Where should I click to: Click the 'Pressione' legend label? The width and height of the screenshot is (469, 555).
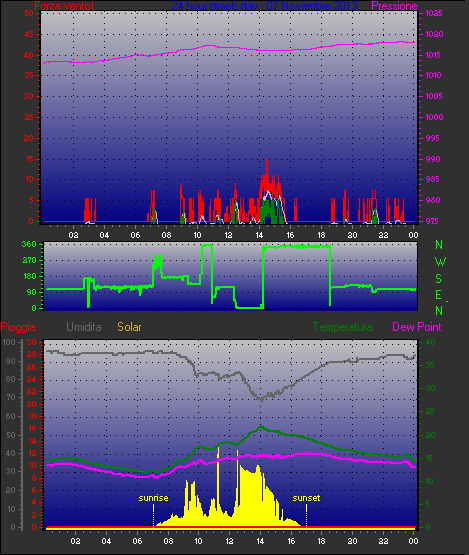(394, 6)
